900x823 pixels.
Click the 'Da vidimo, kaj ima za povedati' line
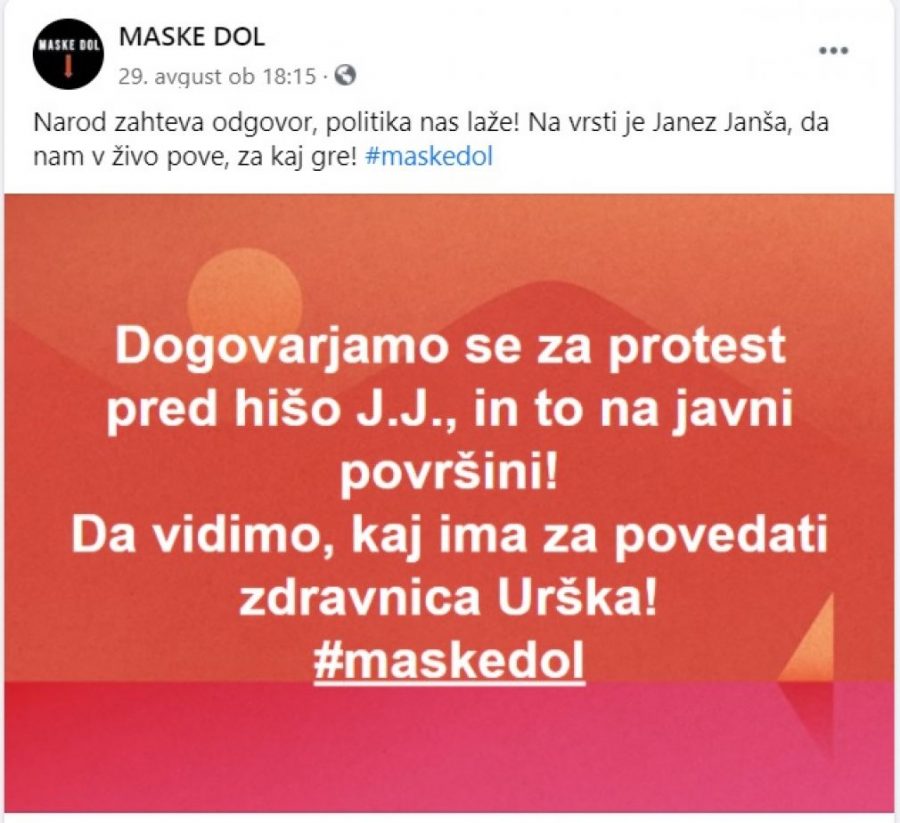(x=449, y=535)
